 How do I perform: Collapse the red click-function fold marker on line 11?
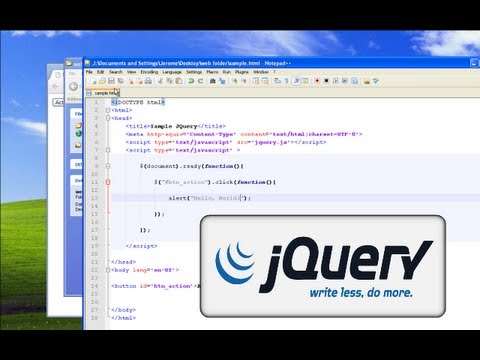point(108,182)
